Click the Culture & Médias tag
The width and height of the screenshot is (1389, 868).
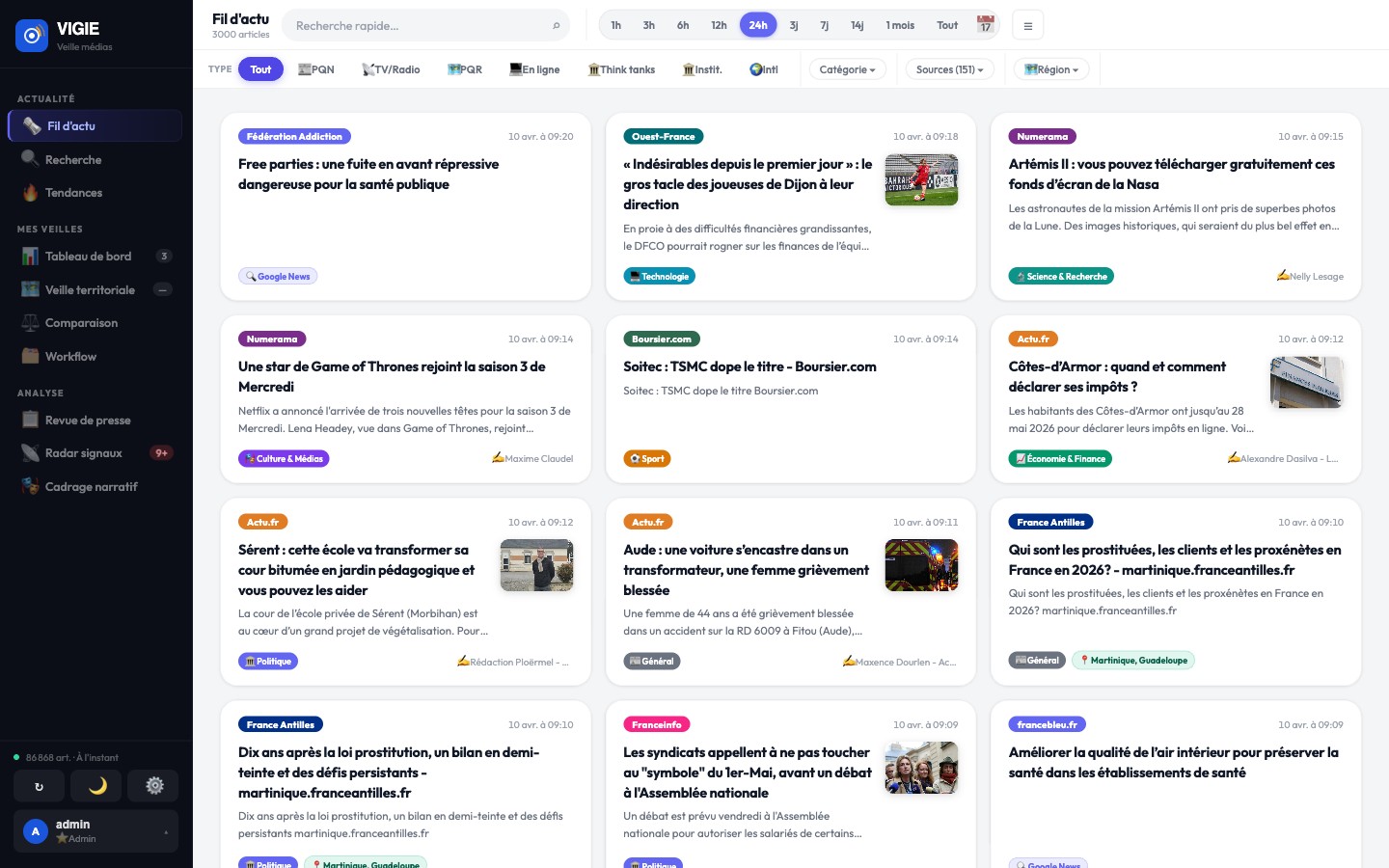click(284, 459)
